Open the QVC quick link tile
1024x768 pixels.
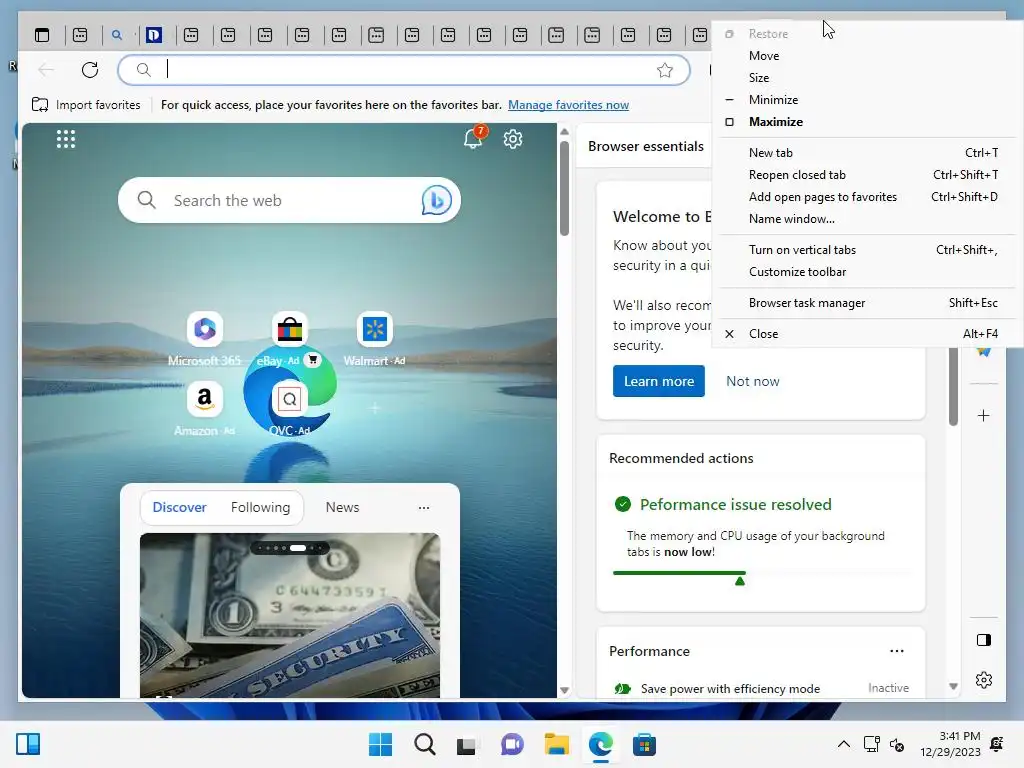tap(289, 409)
